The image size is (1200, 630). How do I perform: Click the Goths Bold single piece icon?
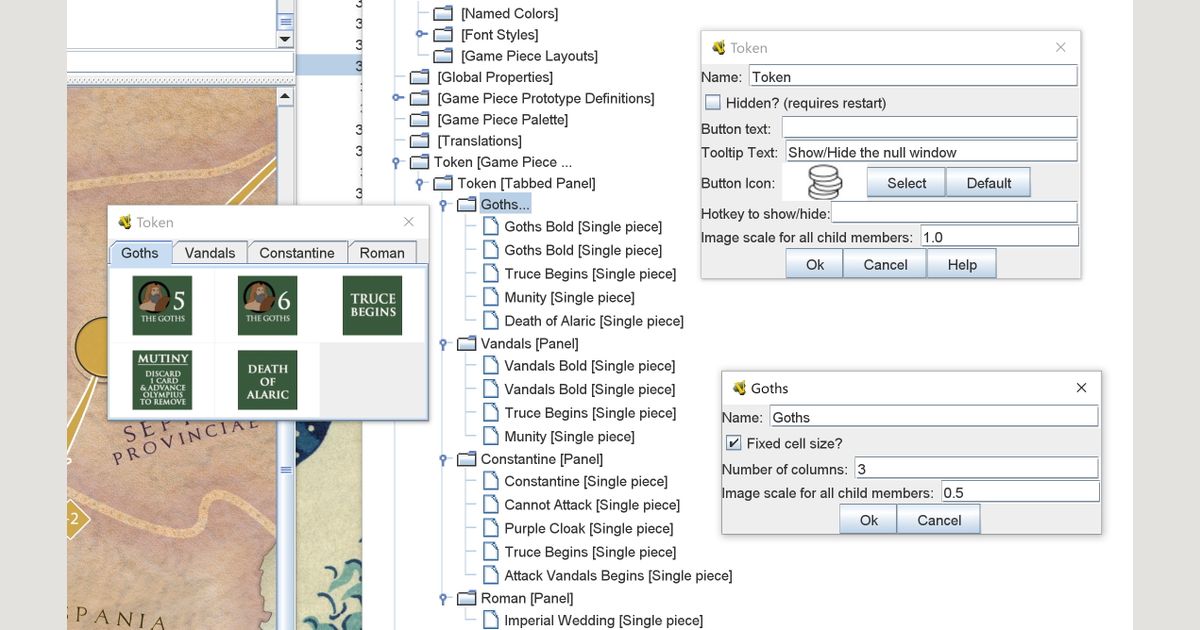coord(490,226)
